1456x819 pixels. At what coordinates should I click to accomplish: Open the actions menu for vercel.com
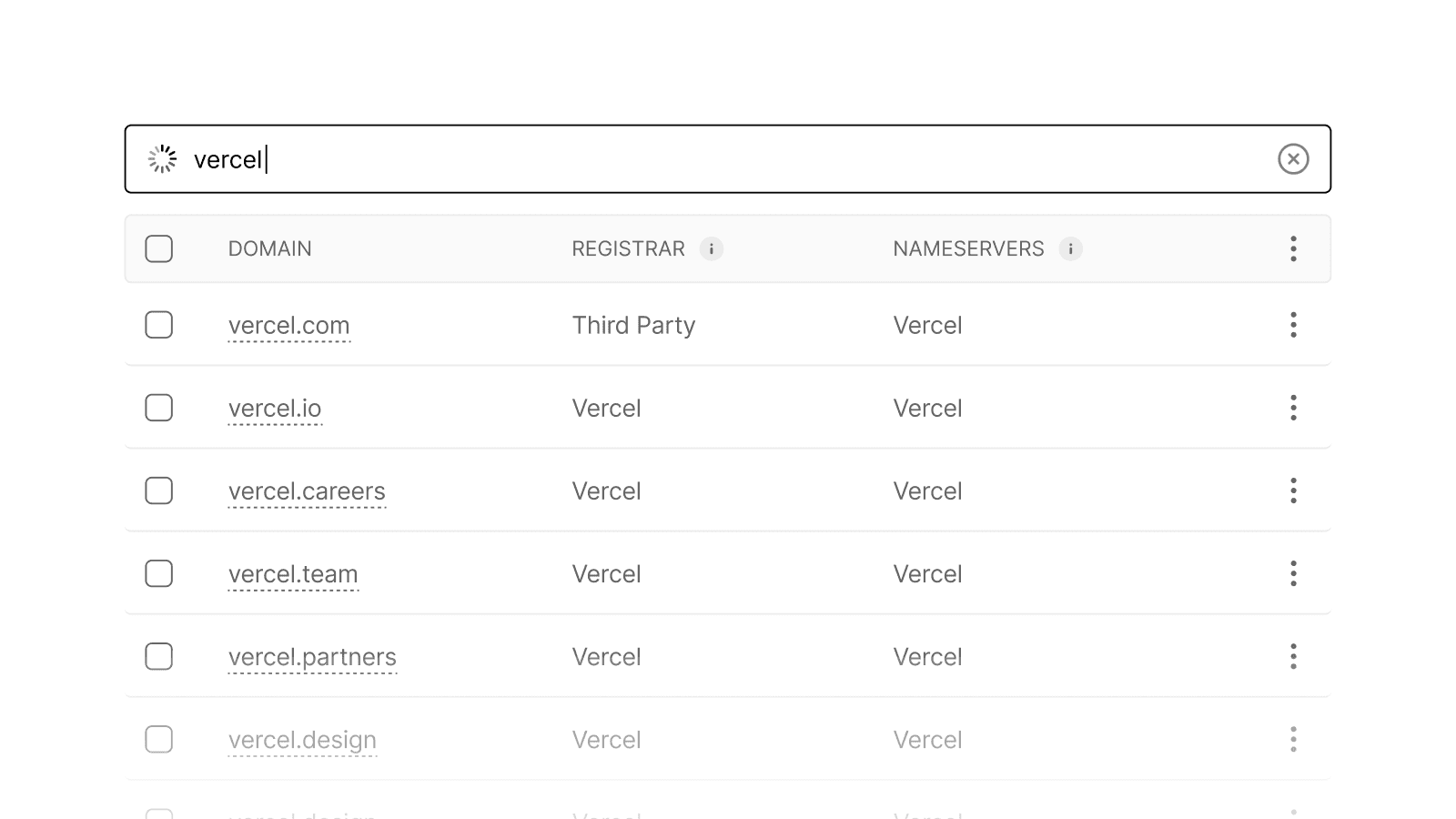(x=1293, y=325)
